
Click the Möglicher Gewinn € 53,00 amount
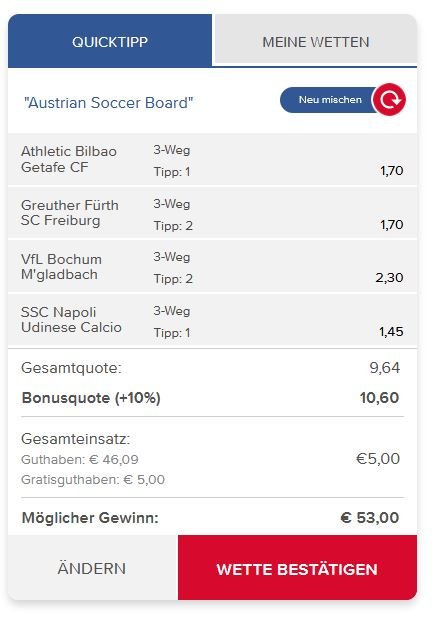[370, 517]
